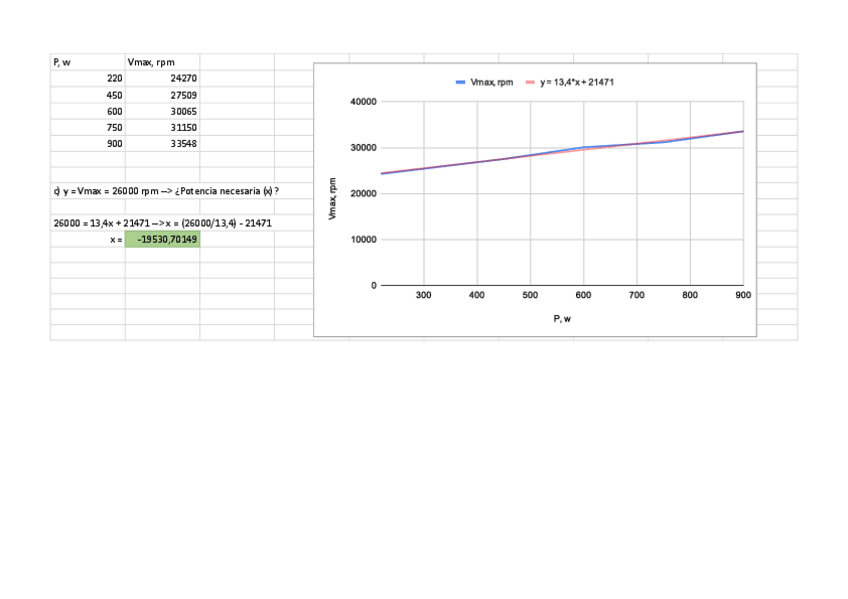Click the cell containing 24270
Screen dimensions: 848x599
(x=162, y=78)
